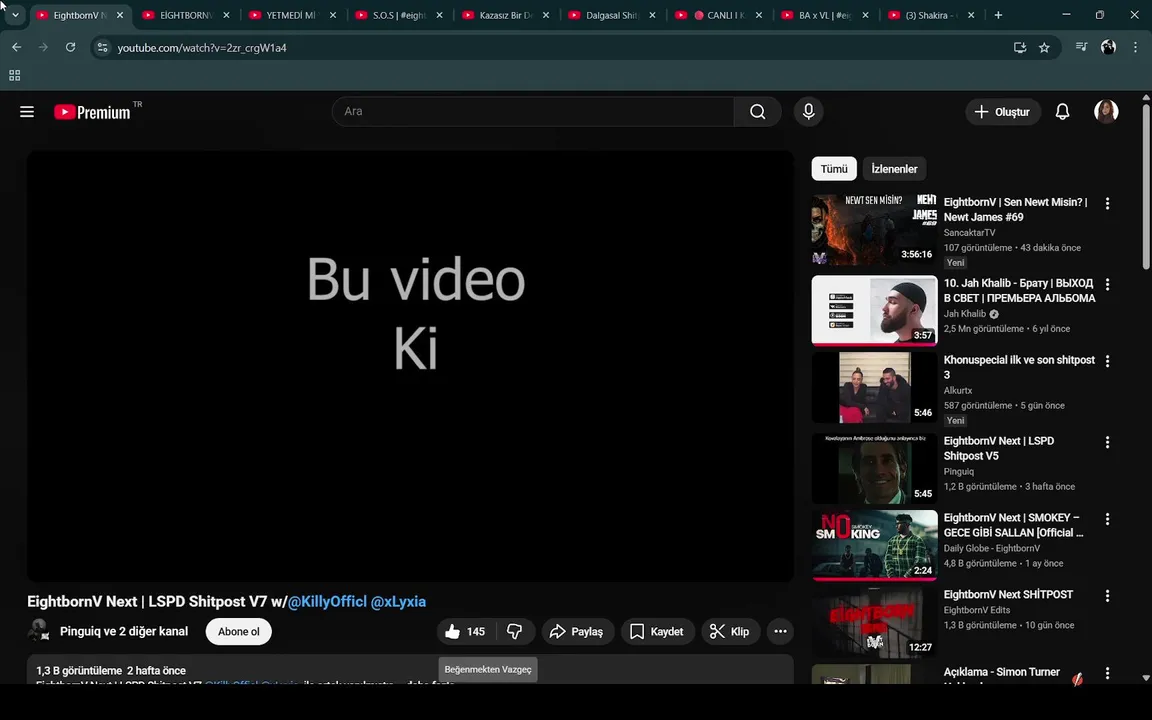Switch to the (3) Shakira browser tab

pos(931,15)
